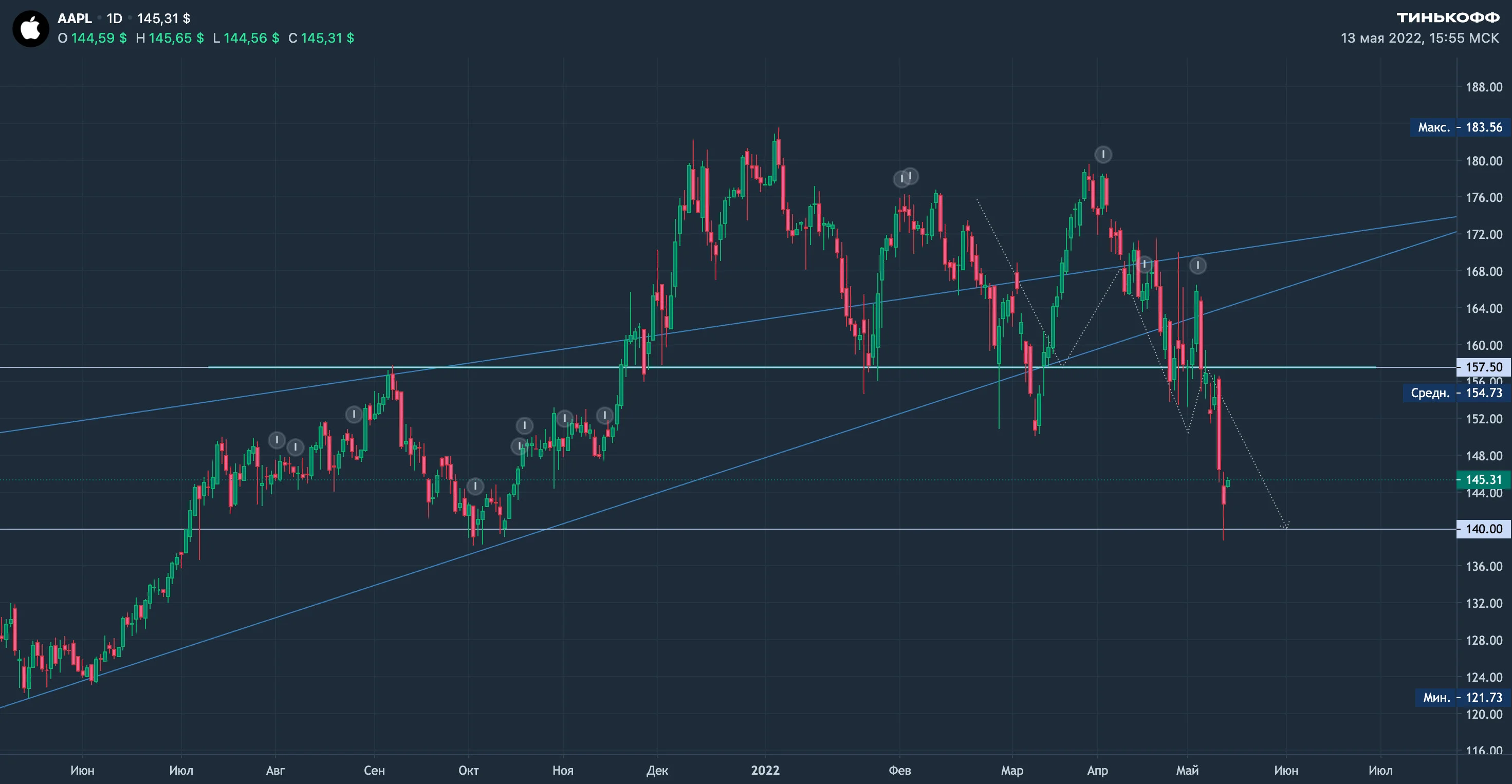The image size is (1512, 784).
Task: Click the 140.00 price level label
Action: 1484,529
